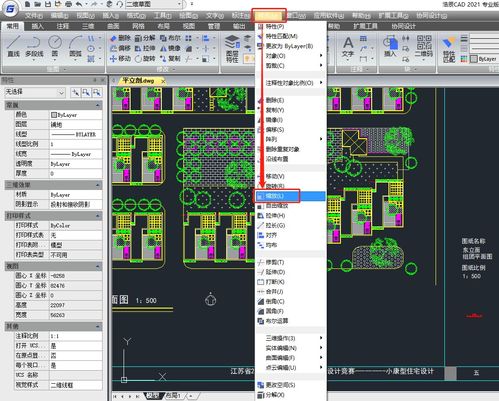Choose 修剪(T) in the menu
This screenshot has height=401, width=499.
[291, 262]
